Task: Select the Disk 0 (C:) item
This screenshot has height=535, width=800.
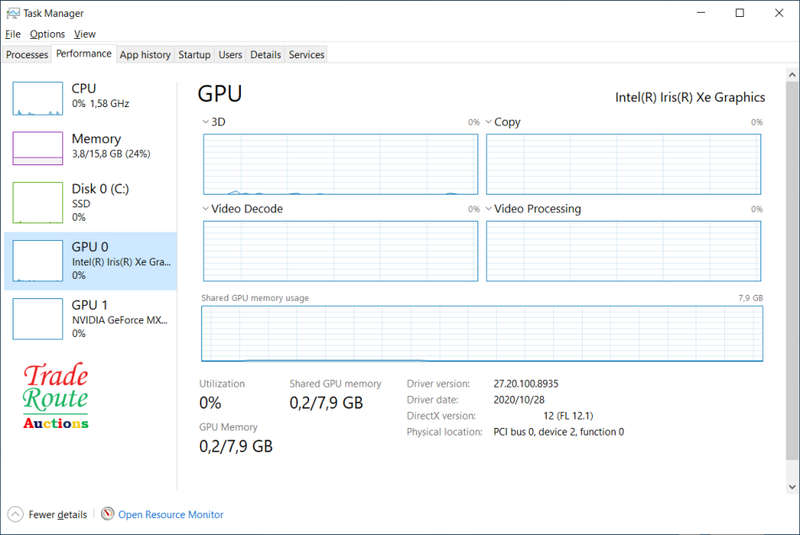Action: 91,202
